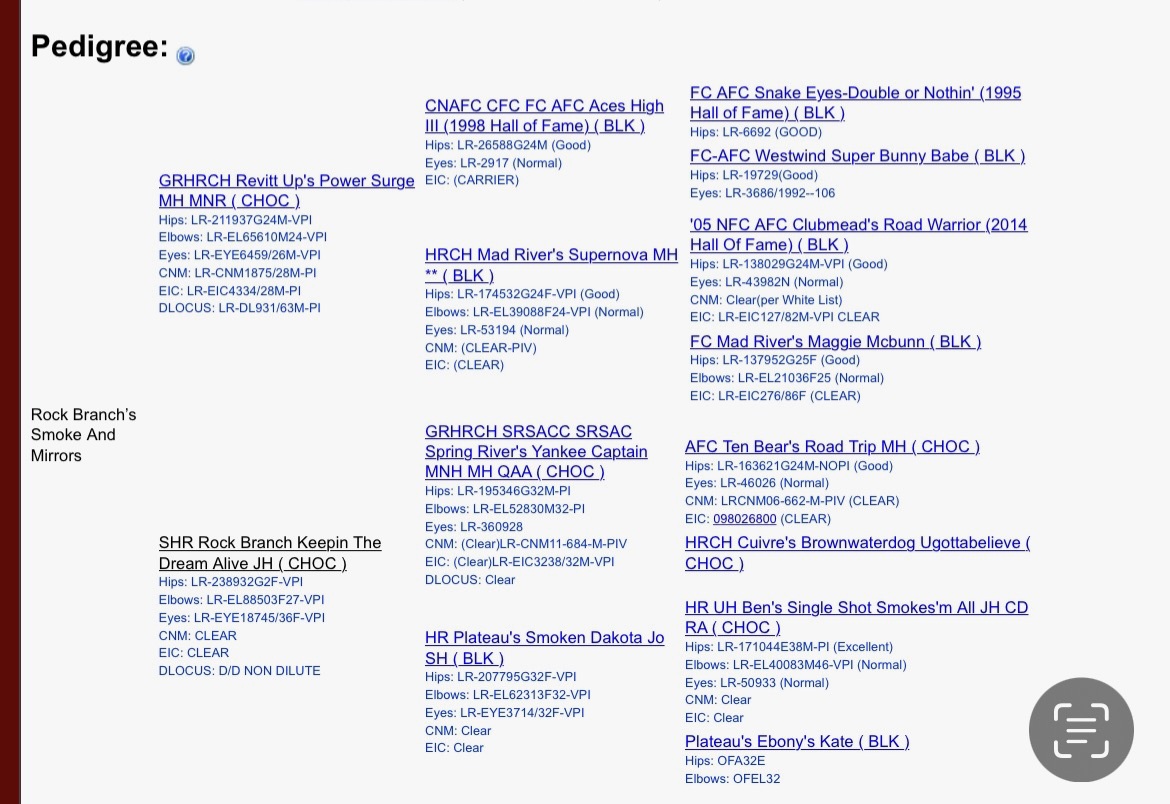Click the Pedigree heading

coord(99,46)
